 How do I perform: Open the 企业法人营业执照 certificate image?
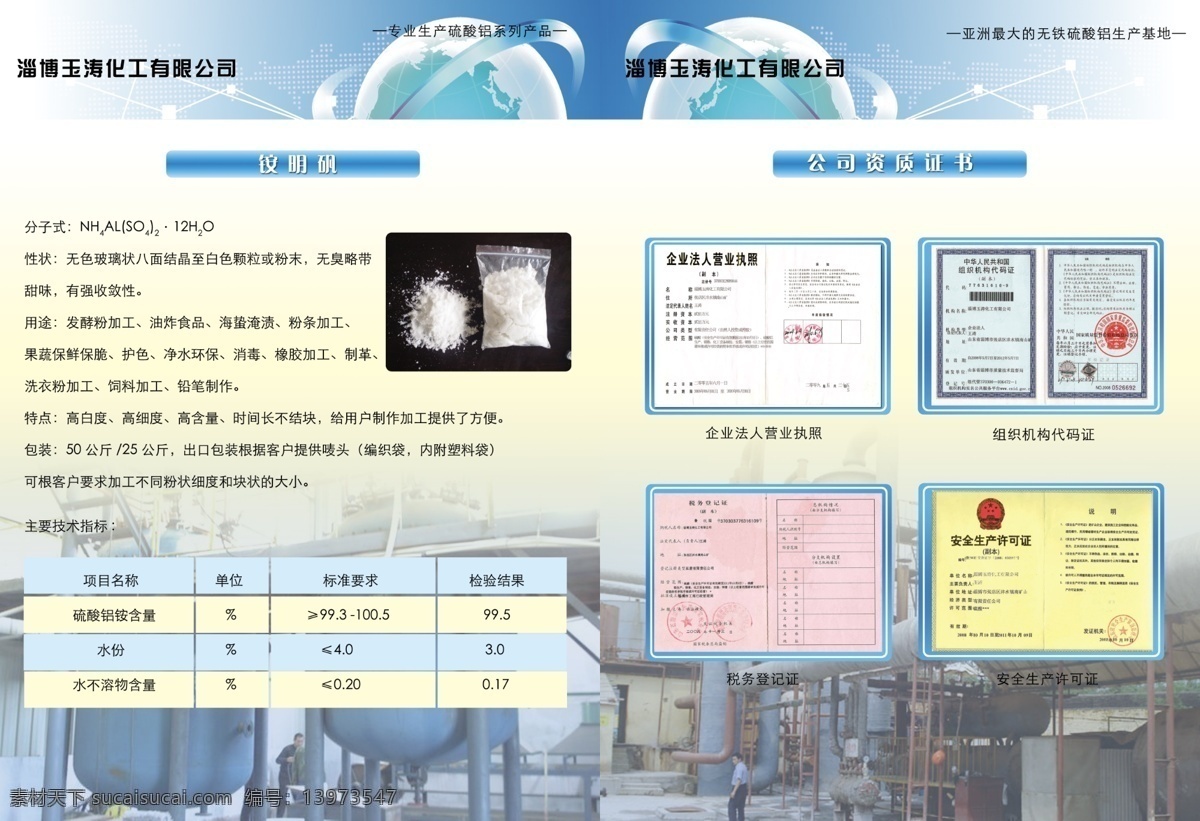[x=767, y=327]
